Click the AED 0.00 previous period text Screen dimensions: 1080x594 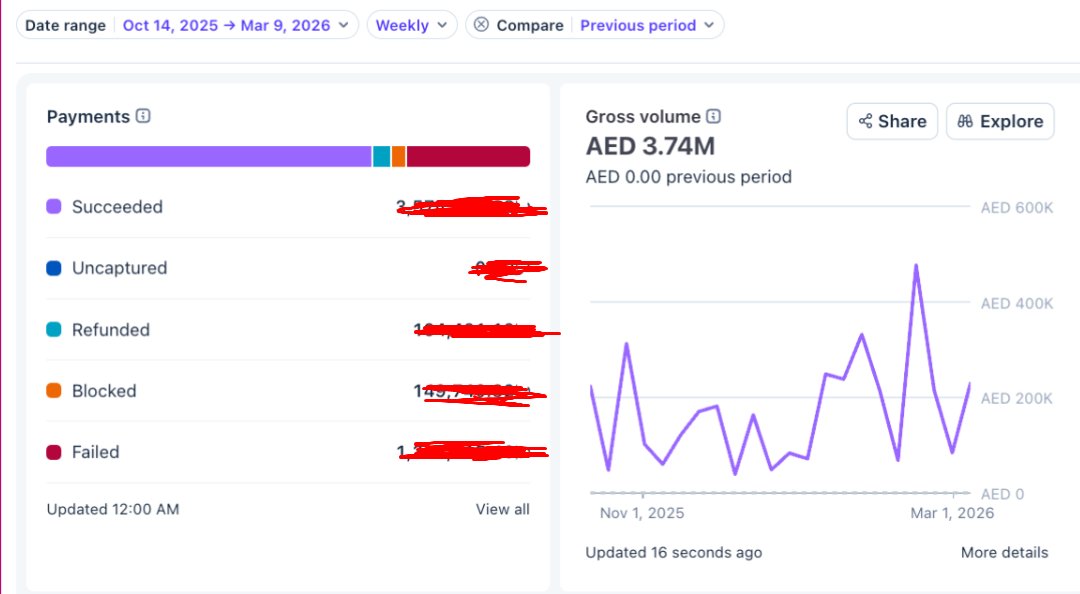coord(689,177)
